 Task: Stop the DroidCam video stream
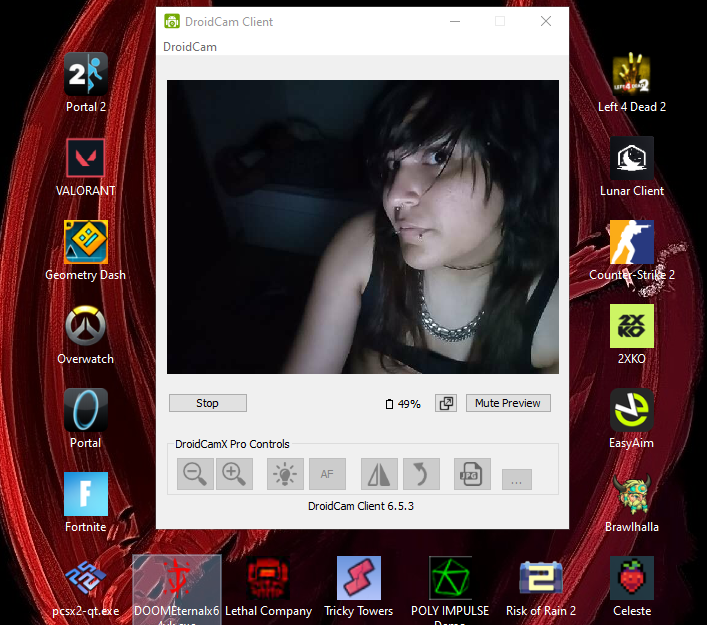coord(208,403)
